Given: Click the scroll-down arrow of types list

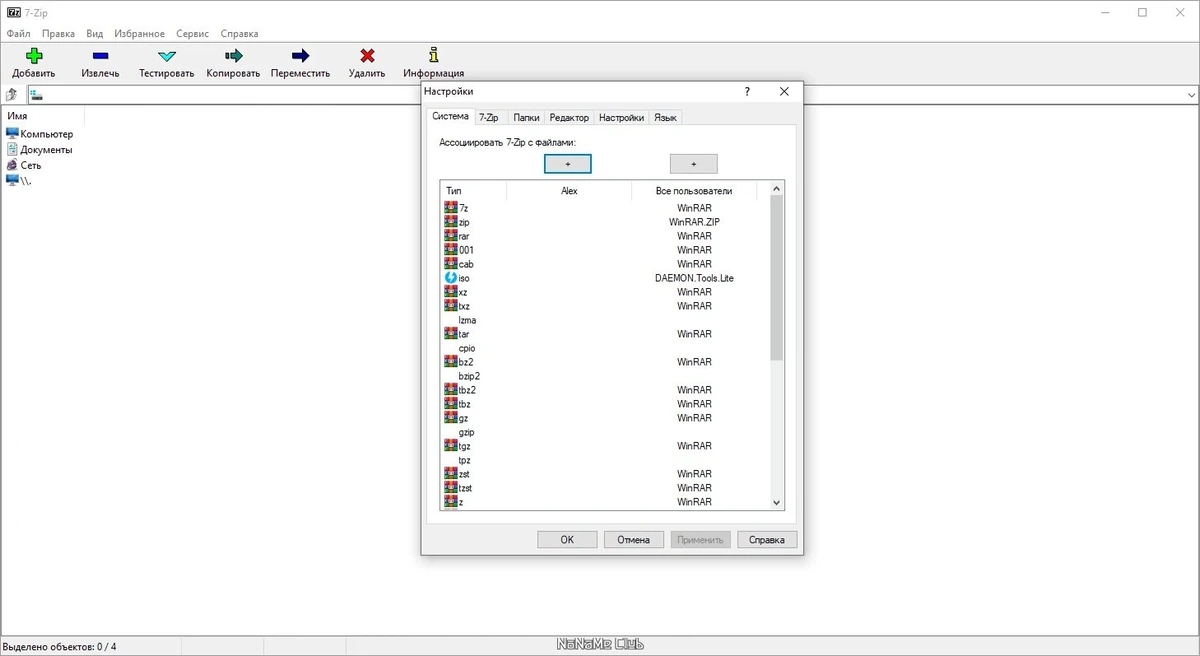Looking at the screenshot, I should (x=777, y=503).
